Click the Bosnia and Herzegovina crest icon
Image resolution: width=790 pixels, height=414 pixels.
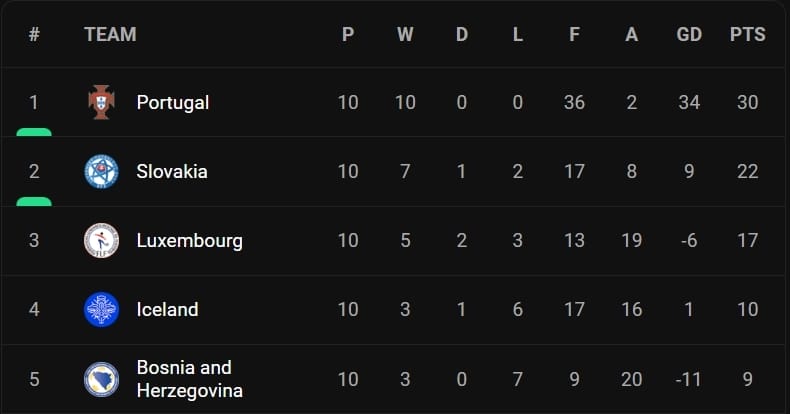101,379
